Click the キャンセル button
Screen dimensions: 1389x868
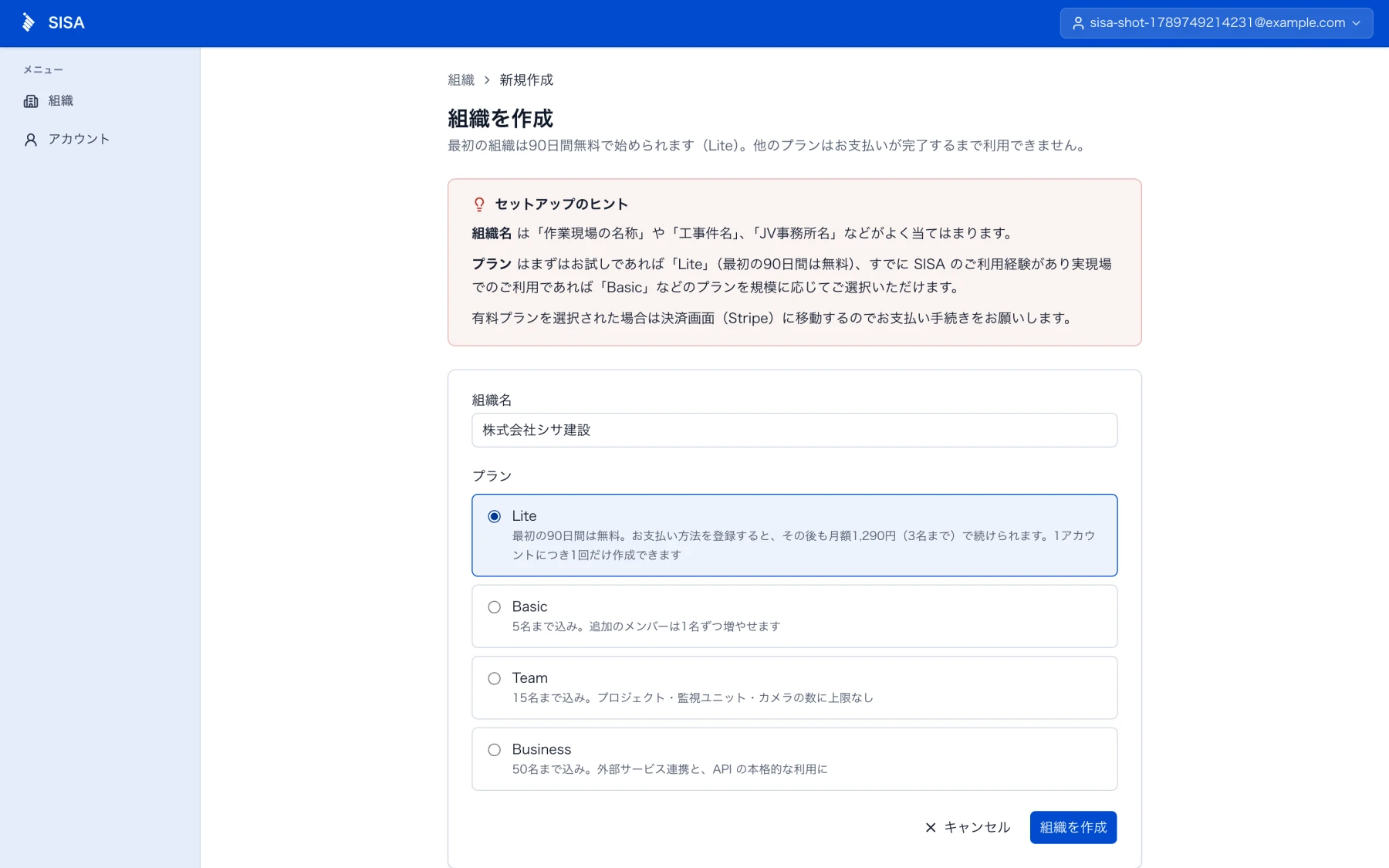[x=968, y=828]
